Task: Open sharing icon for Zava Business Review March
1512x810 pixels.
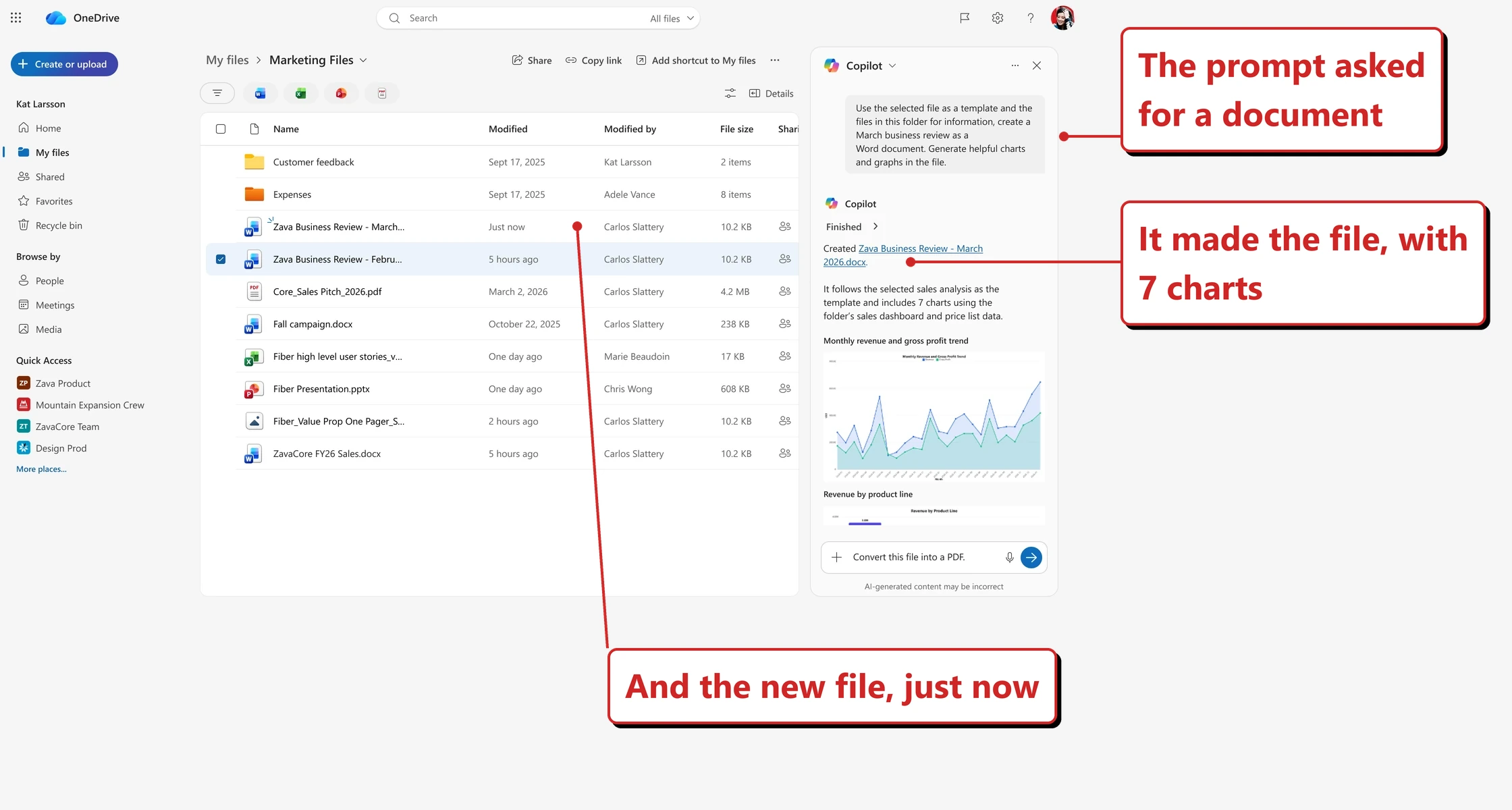Action: tap(785, 227)
